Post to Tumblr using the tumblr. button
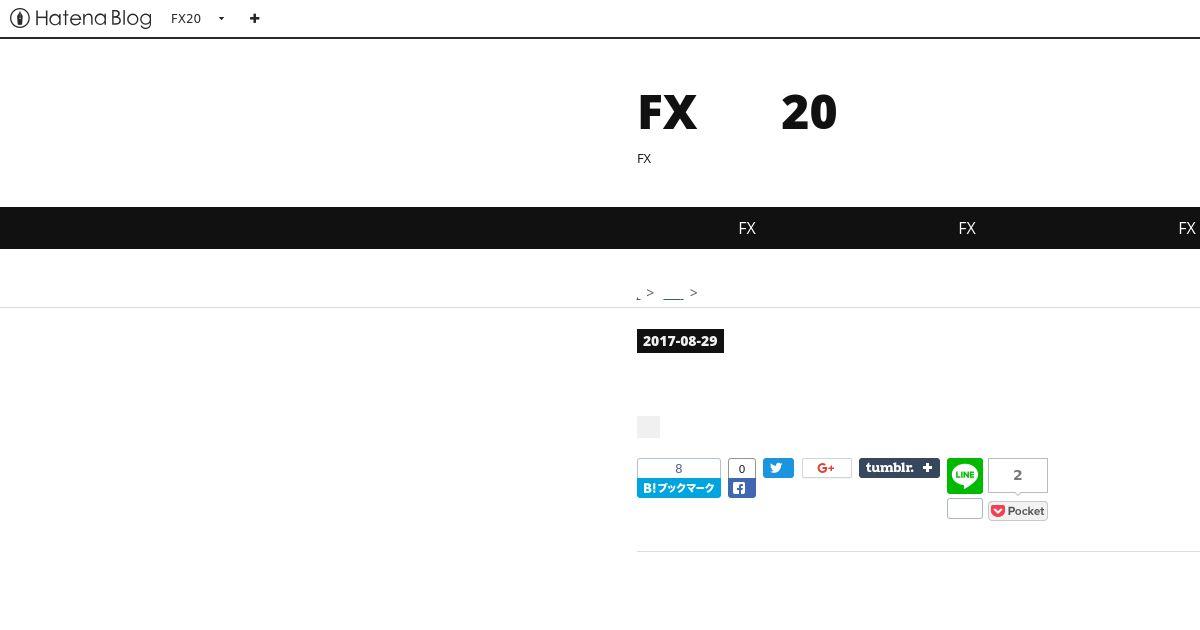Screen dimensions: 1200x630 coord(899,468)
